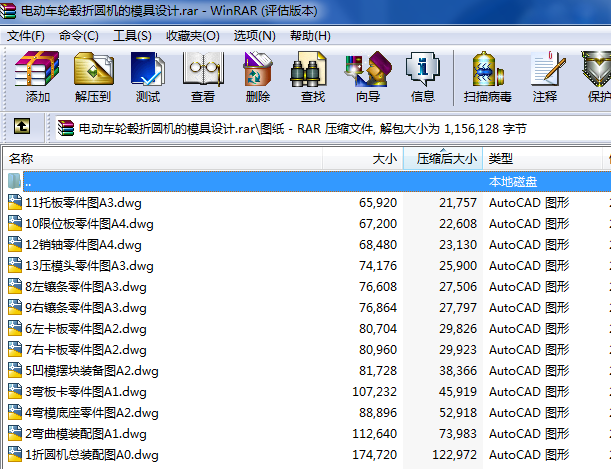This screenshot has height=469, width=611.
Task: Open the 命令(C) menu
Action: [x=79, y=36]
